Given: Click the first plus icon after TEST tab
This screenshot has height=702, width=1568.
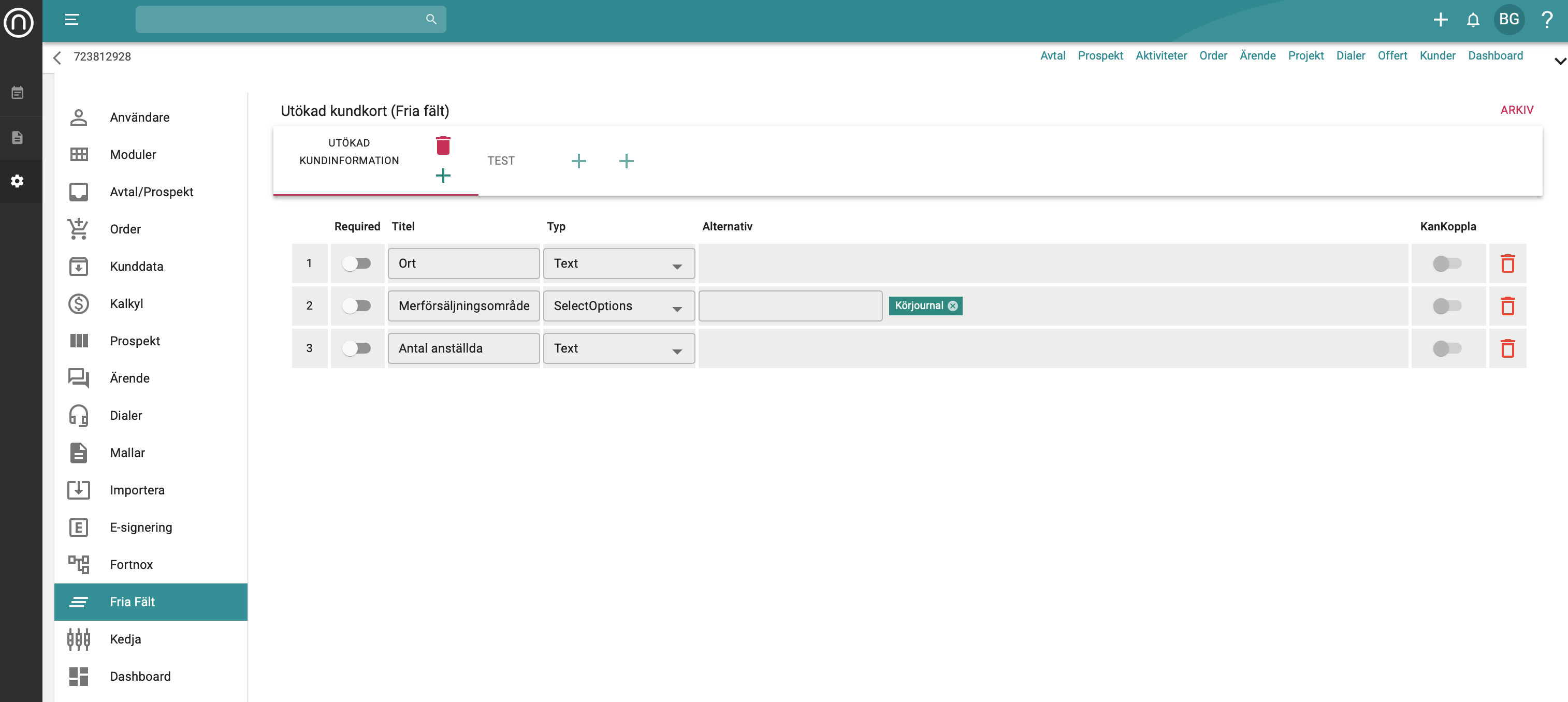Looking at the screenshot, I should click(x=578, y=160).
